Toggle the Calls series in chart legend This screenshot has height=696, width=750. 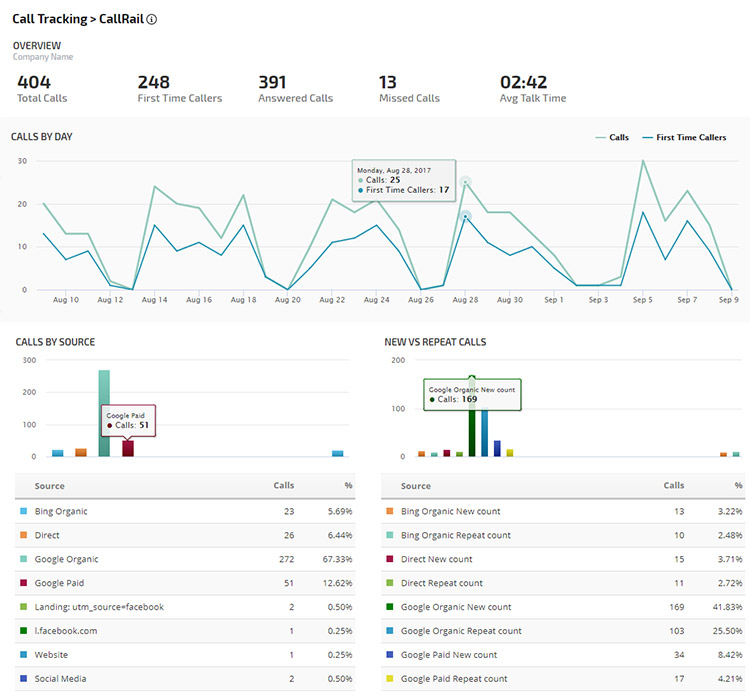click(611, 137)
